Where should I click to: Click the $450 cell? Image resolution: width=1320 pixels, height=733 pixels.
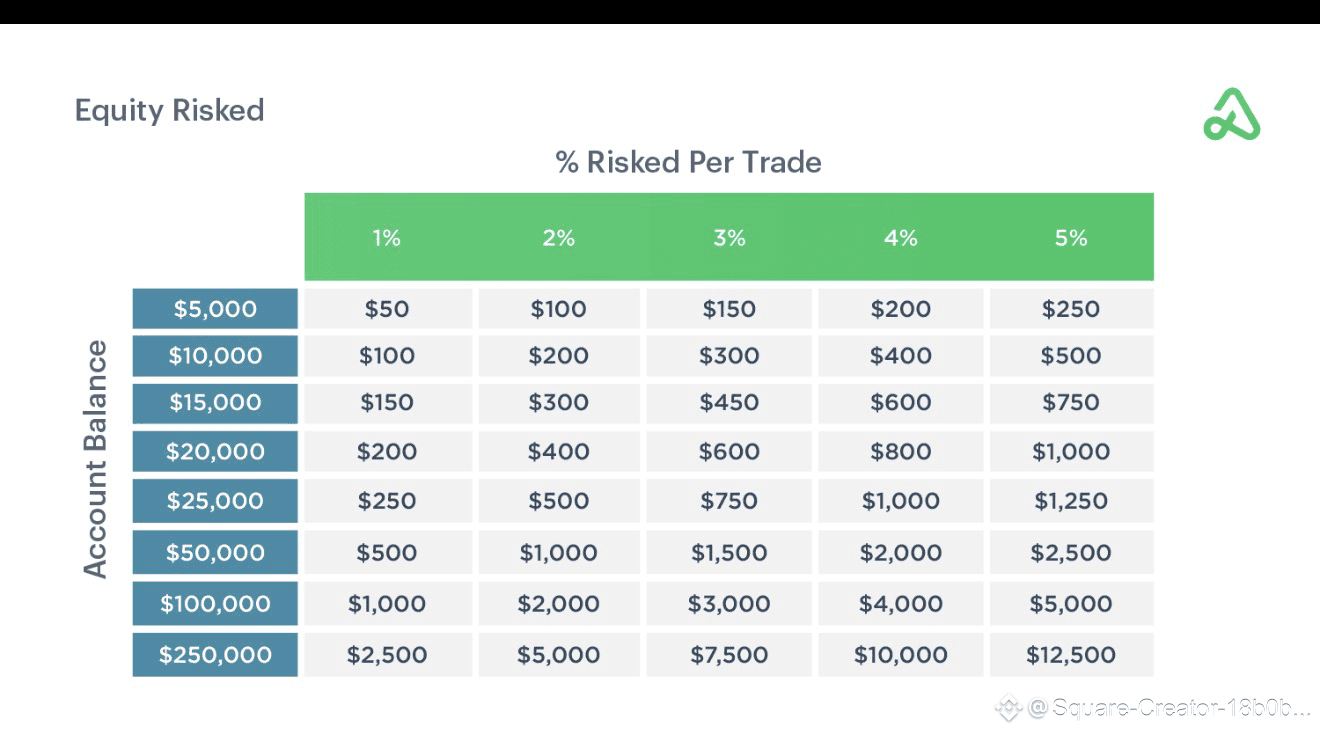[729, 403]
